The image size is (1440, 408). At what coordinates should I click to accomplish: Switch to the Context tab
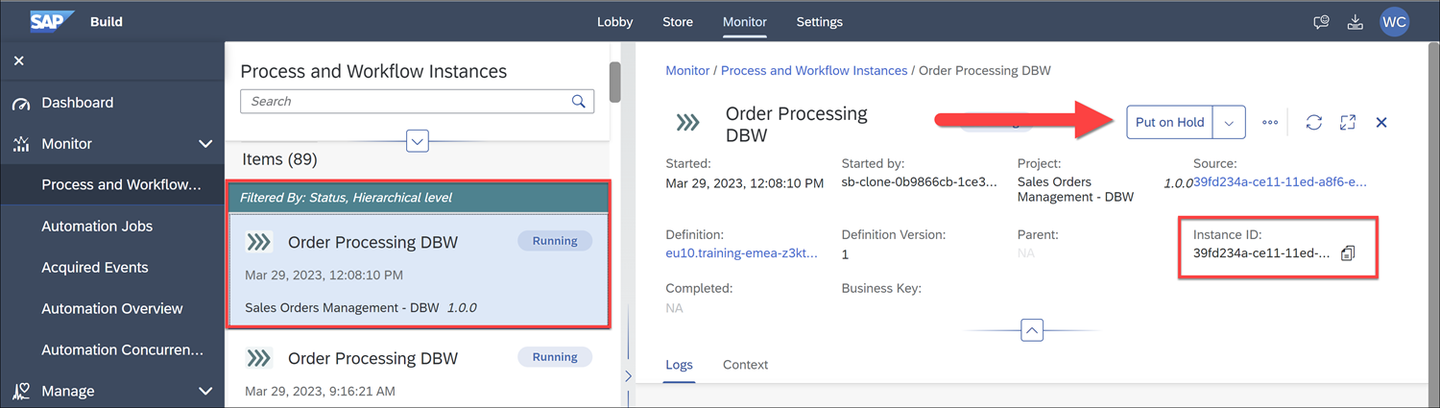pos(745,365)
